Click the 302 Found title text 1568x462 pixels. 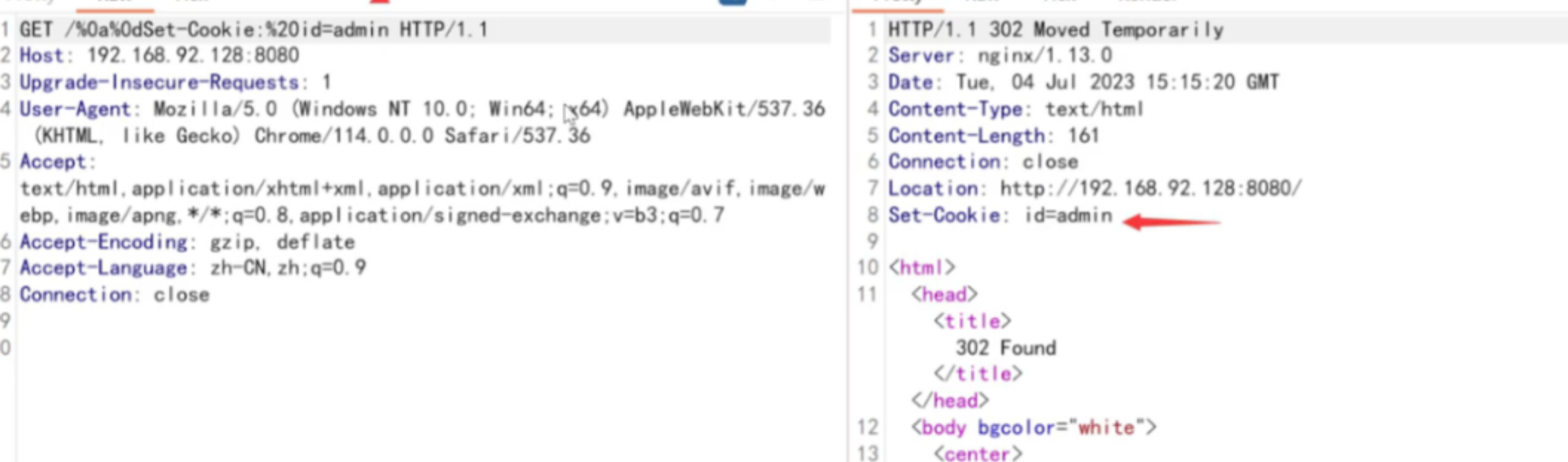pyautogui.click(x=1006, y=348)
